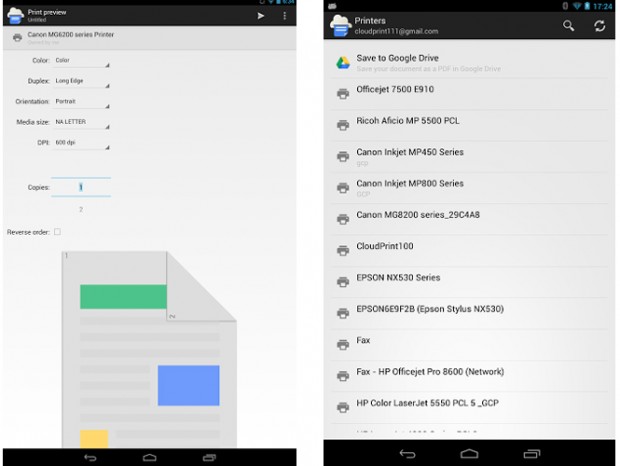The image size is (620, 466).
Task: Tap Recent apps button in Printers navigation bar
Action: 532,454
